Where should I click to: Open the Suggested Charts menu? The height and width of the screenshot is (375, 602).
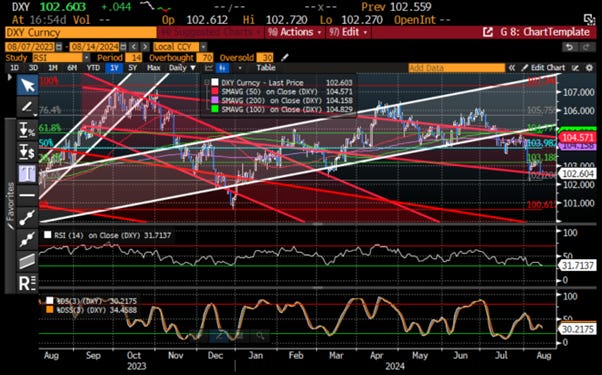pyautogui.click(x=211, y=32)
